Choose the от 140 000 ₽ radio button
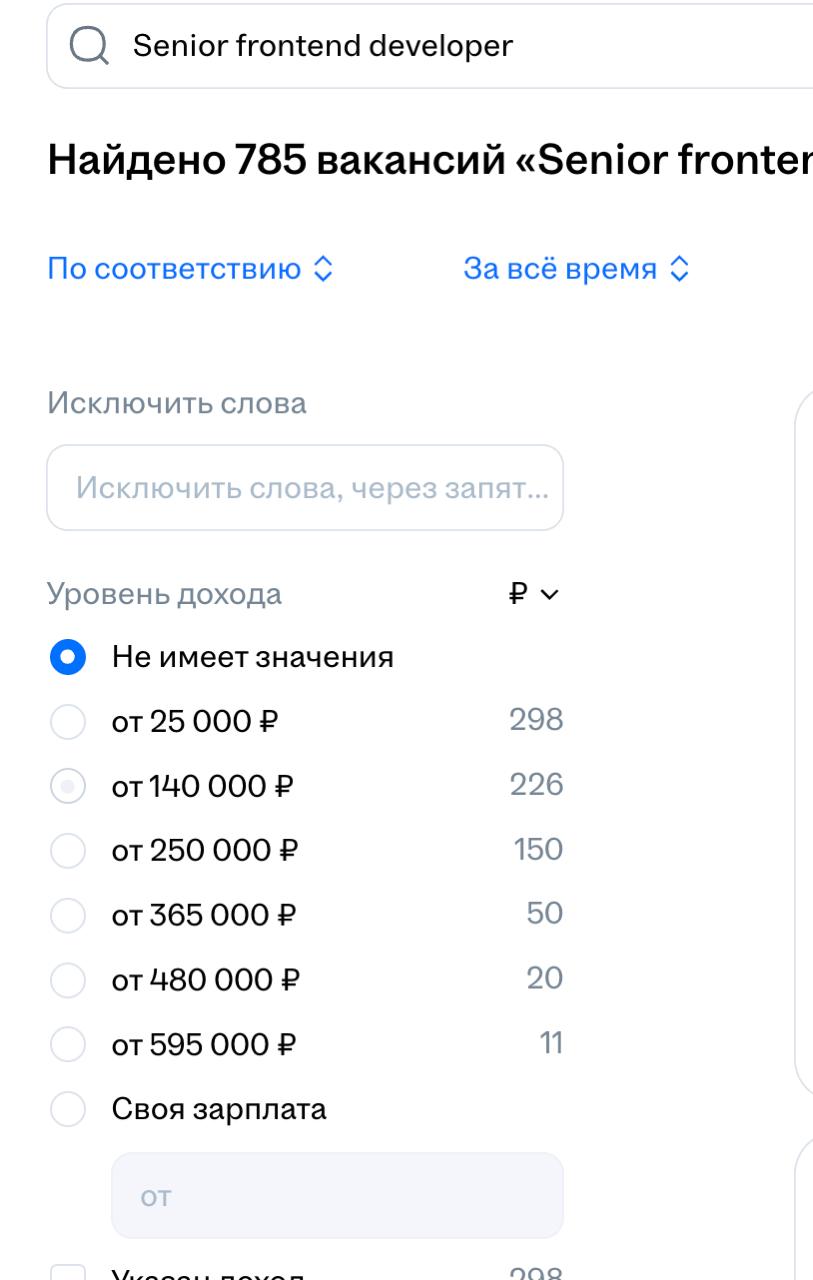Image resolution: width=813 pixels, height=1280 pixels. (68, 787)
